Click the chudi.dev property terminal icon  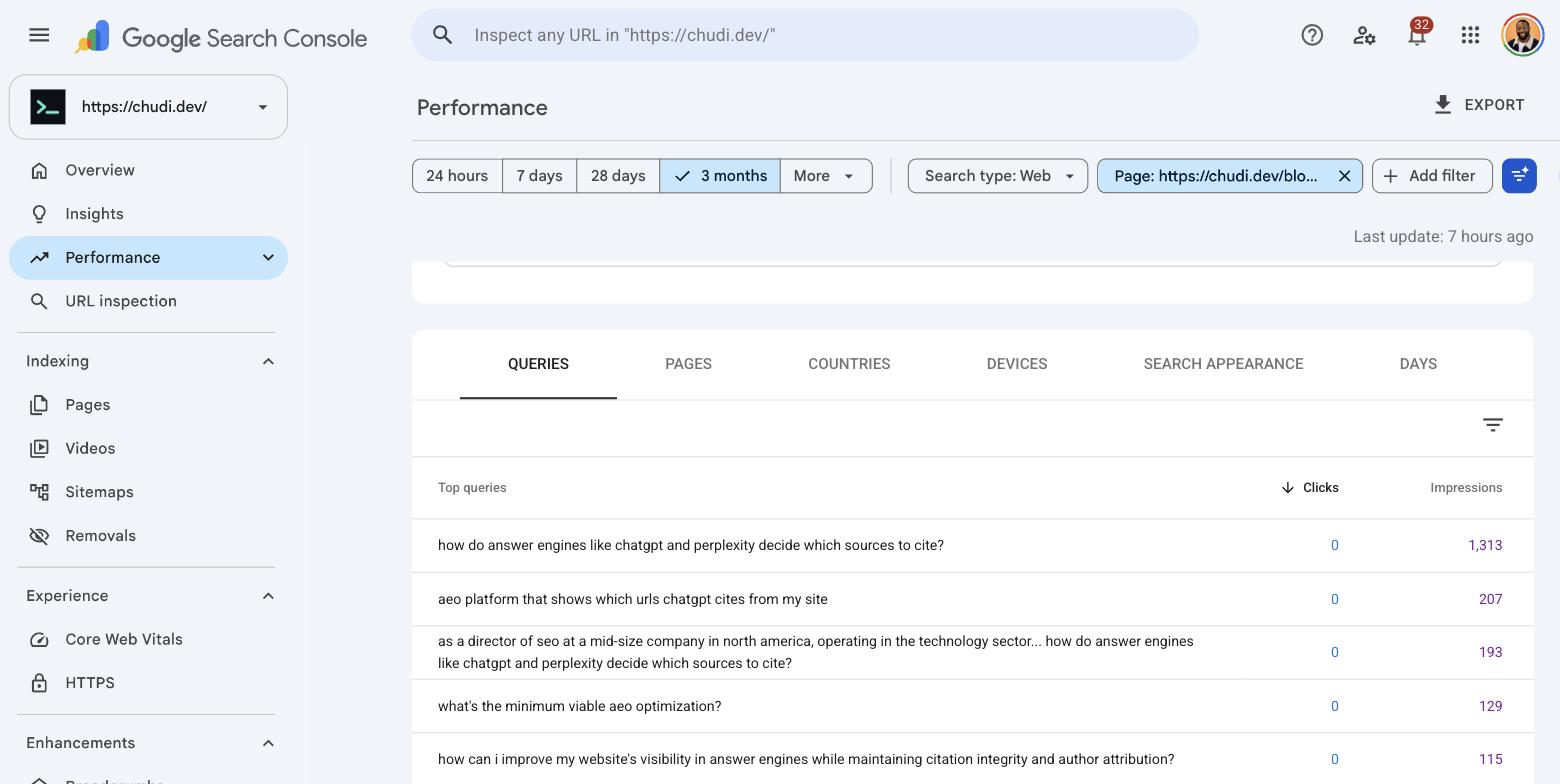[48, 107]
